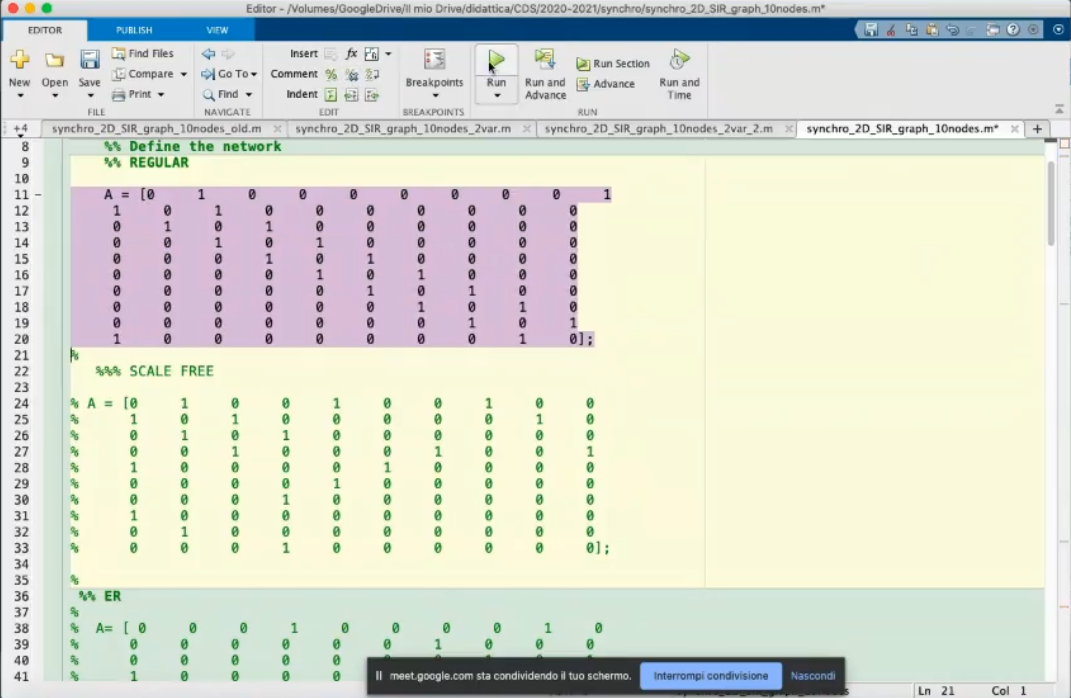Viewport: 1071px width, 698px height.
Task: Switch to the PUBLISH ribbon tab
Action: (x=134, y=31)
